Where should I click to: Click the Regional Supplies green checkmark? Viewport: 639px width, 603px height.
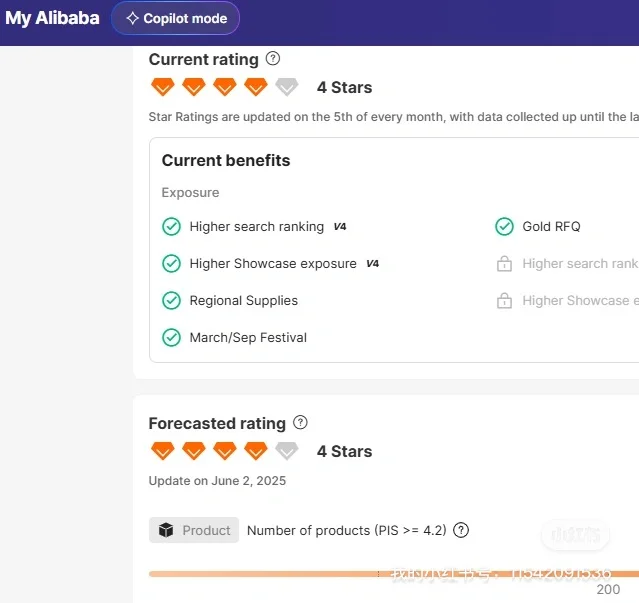(171, 301)
